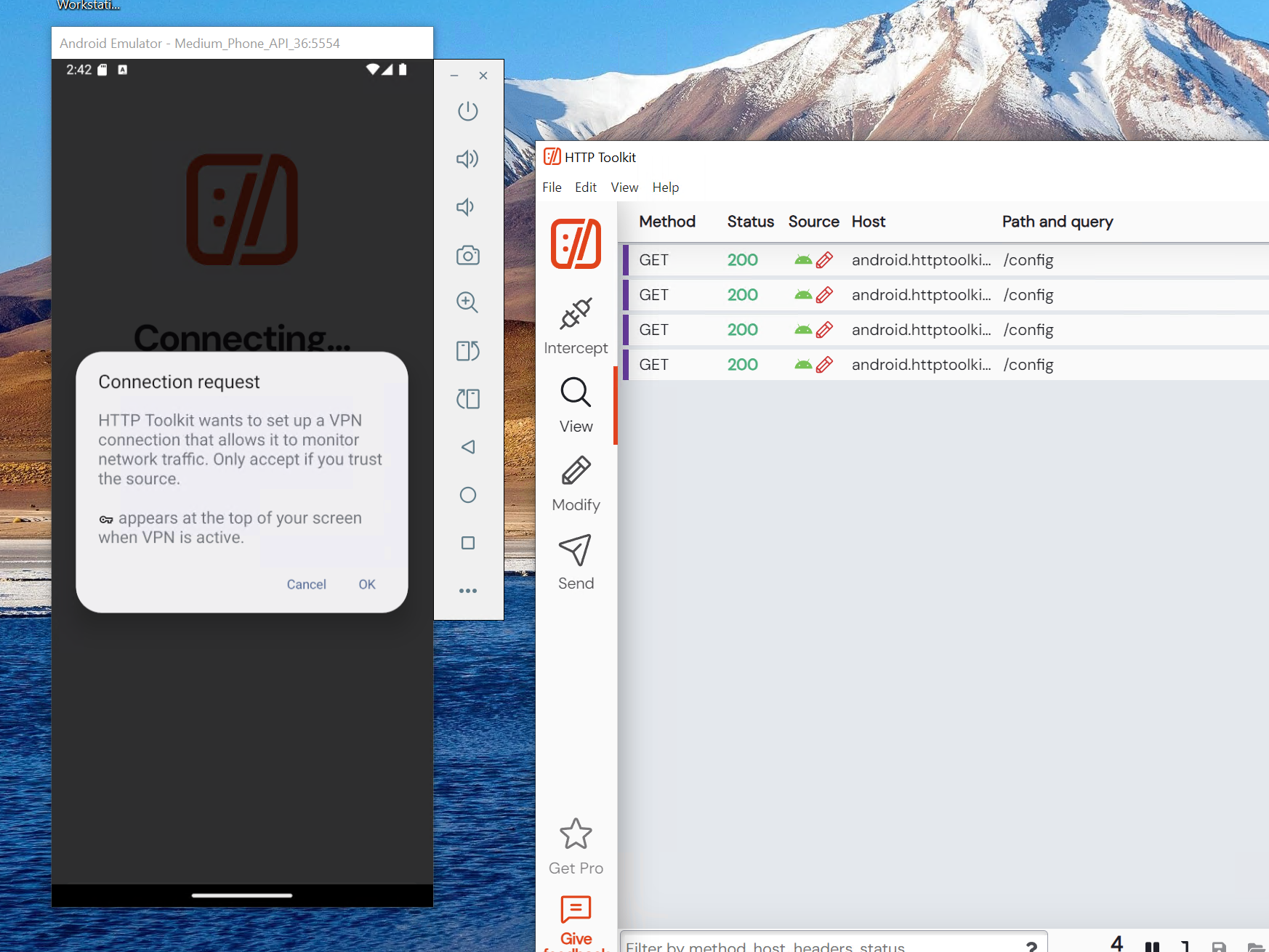Open emulator extended controls three-dot menu
1269x952 pixels.
pos(468,591)
